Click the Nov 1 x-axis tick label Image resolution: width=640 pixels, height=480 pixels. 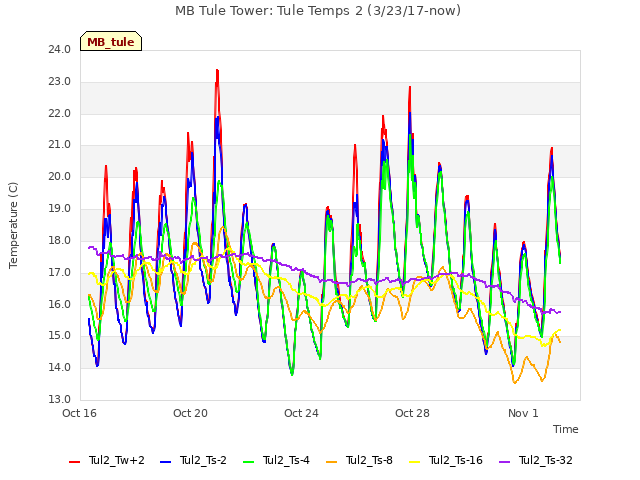click(523, 413)
